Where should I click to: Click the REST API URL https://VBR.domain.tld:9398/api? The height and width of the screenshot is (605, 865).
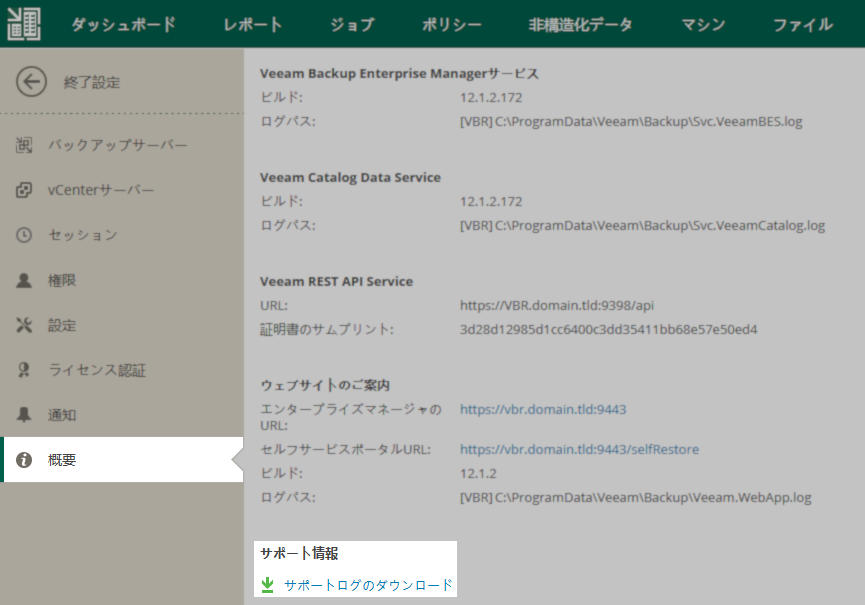pyautogui.click(x=557, y=305)
